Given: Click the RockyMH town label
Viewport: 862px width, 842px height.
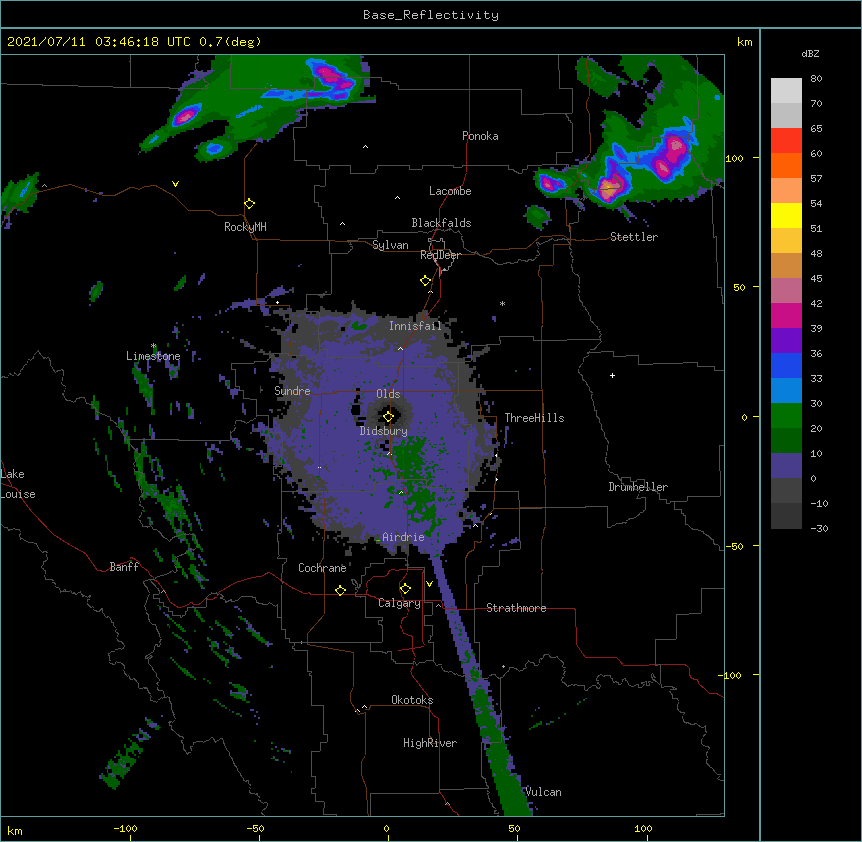Looking at the screenshot, I should [245, 227].
